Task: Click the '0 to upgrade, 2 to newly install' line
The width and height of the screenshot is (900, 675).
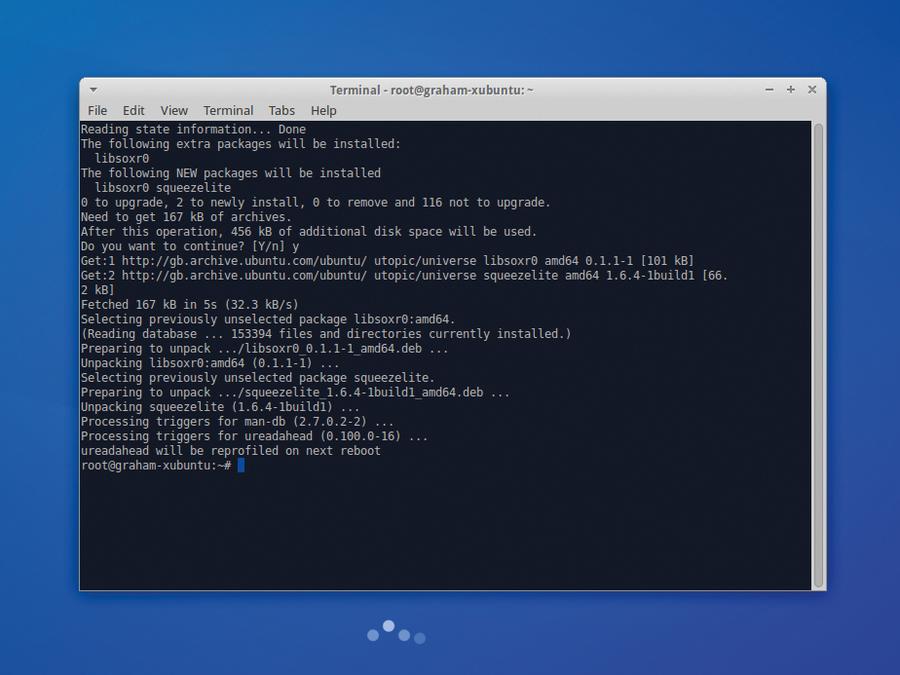Action: click(x=316, y=202)
